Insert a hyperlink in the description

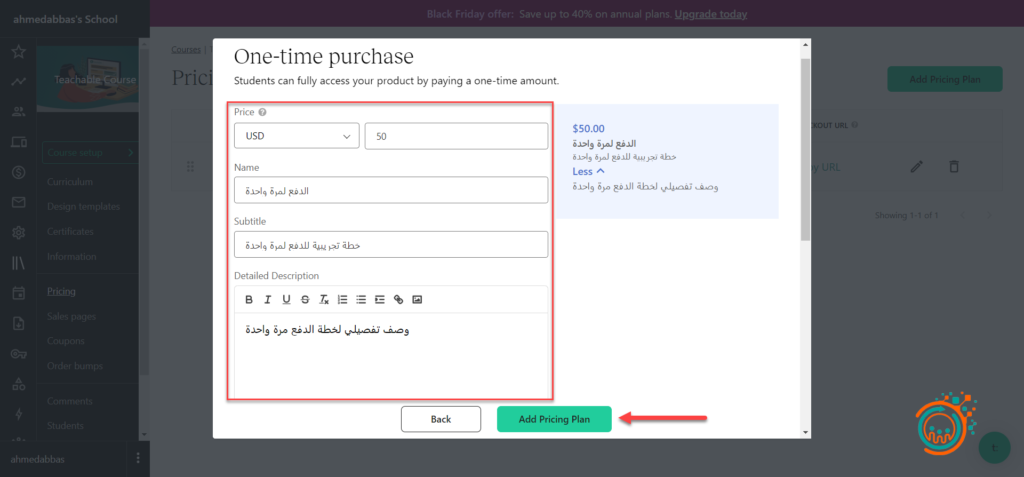[398, 299]
